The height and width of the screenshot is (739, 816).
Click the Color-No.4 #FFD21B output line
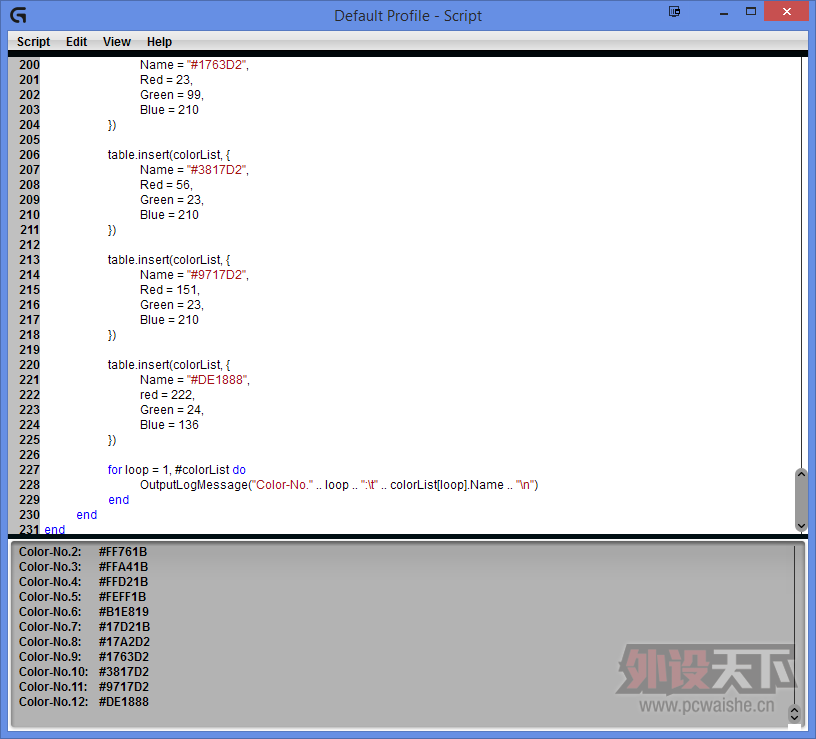(x=83, y=582)
